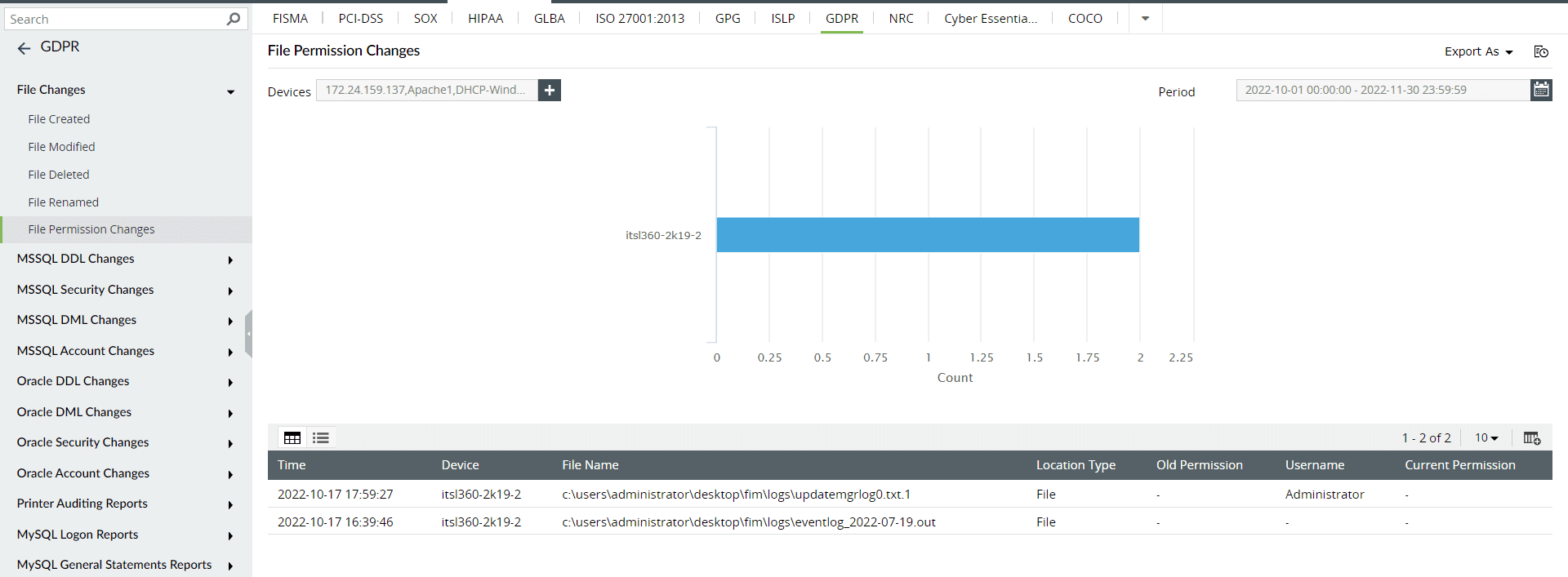This screenshot has height=577, width=1568.
Task: Open the column selector icon
Action: pyautogui.click(x=1532, y=438)
